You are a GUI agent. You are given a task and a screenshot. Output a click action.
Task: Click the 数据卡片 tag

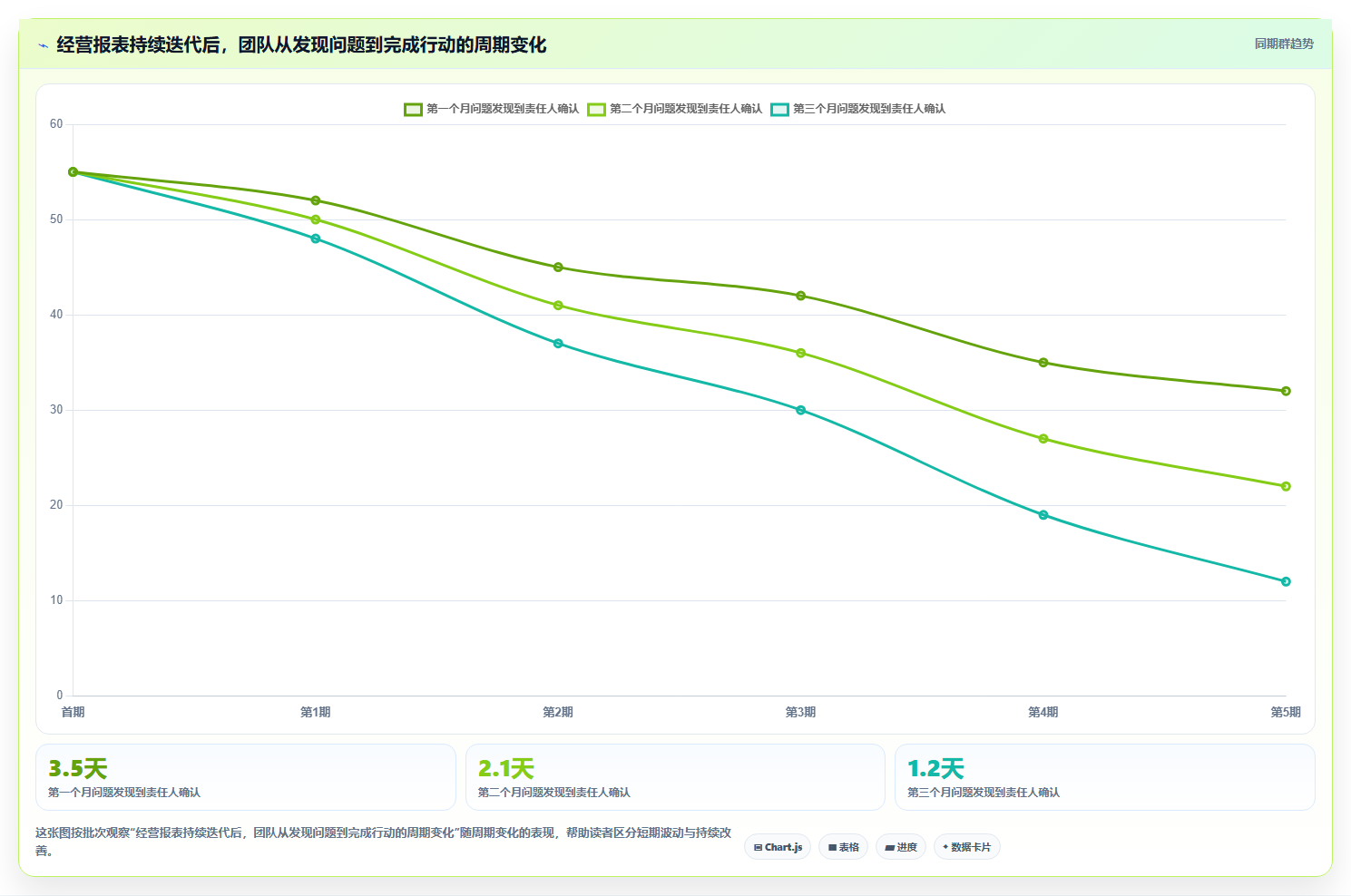pos(966,847)
